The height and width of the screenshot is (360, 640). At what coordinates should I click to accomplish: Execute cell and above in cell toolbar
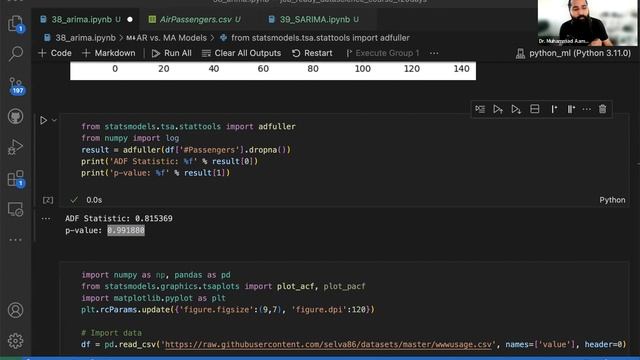498,109
